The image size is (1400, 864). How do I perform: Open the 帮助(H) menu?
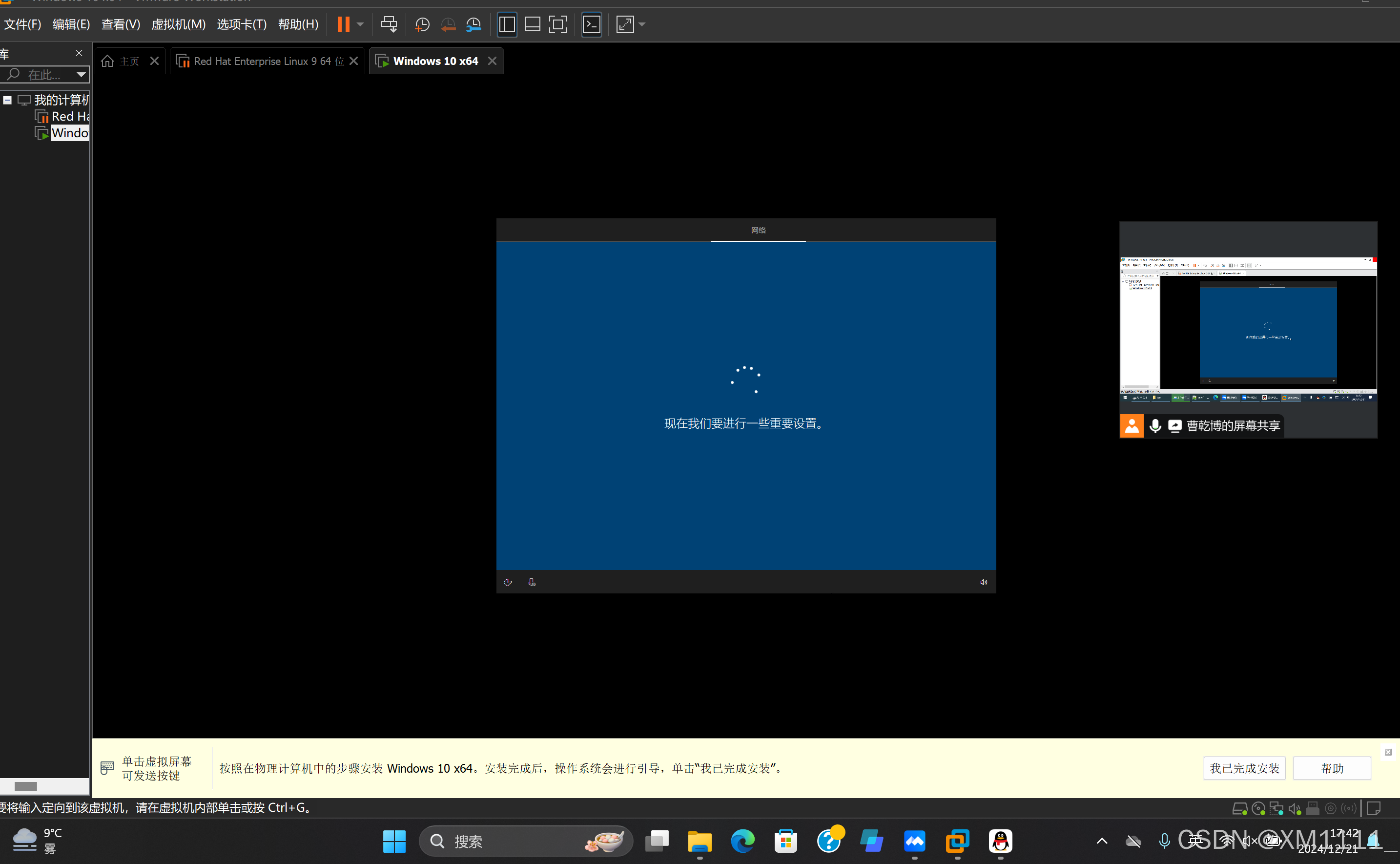point(298,24)
